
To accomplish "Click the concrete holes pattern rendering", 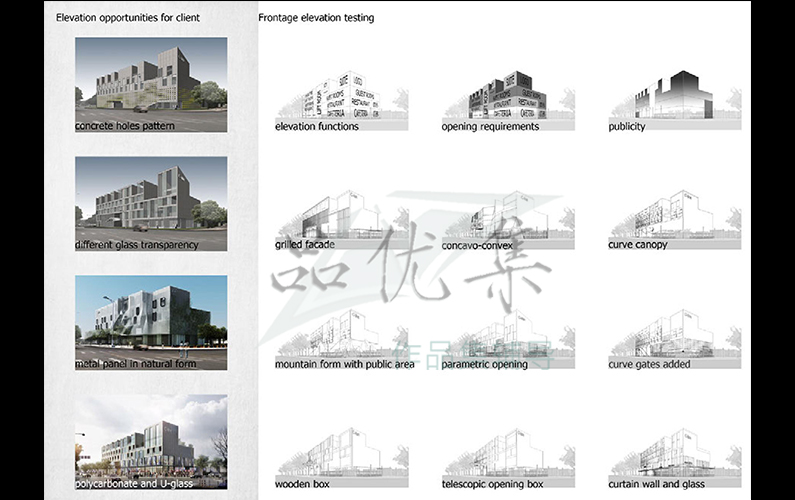I will (150, 78).
